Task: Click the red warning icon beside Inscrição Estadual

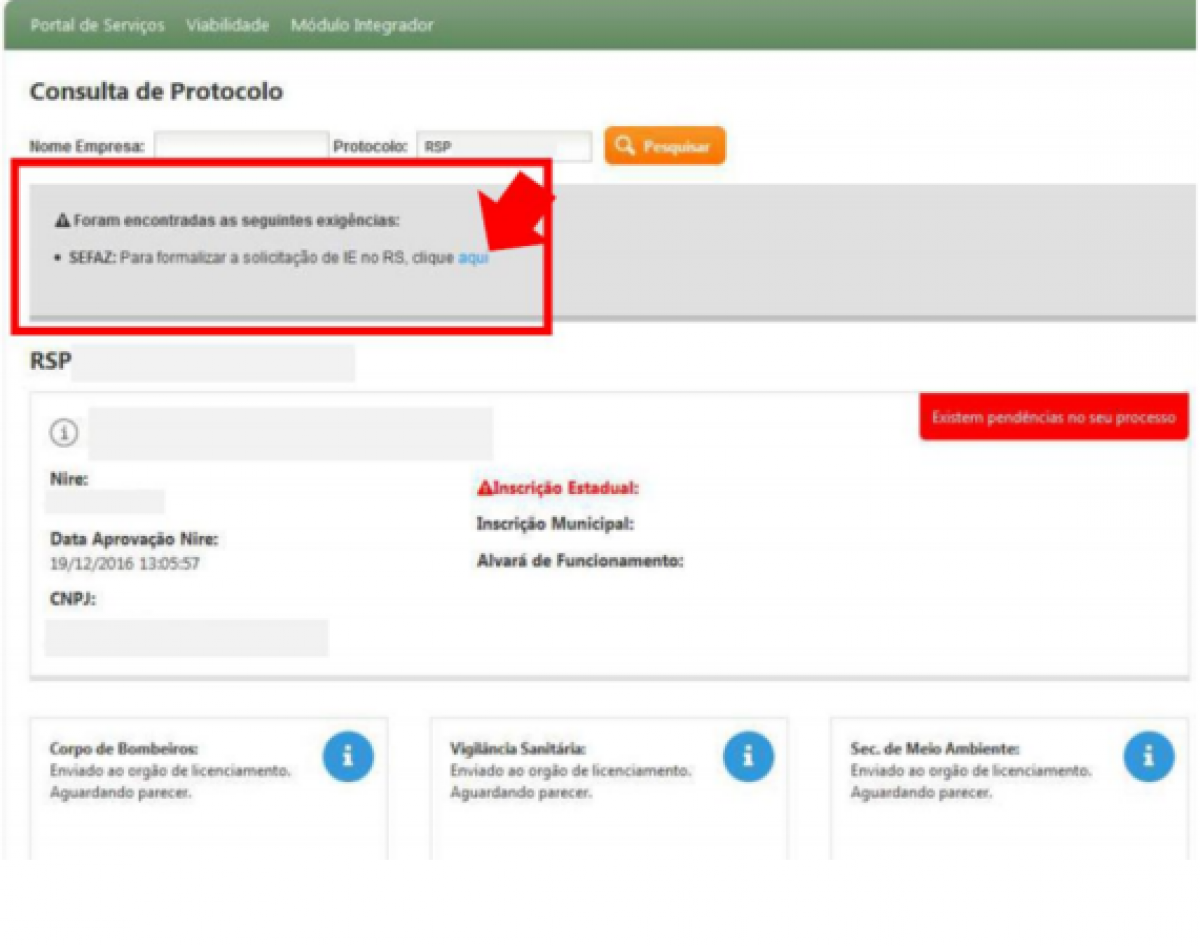Action: [x=485, y=489]
